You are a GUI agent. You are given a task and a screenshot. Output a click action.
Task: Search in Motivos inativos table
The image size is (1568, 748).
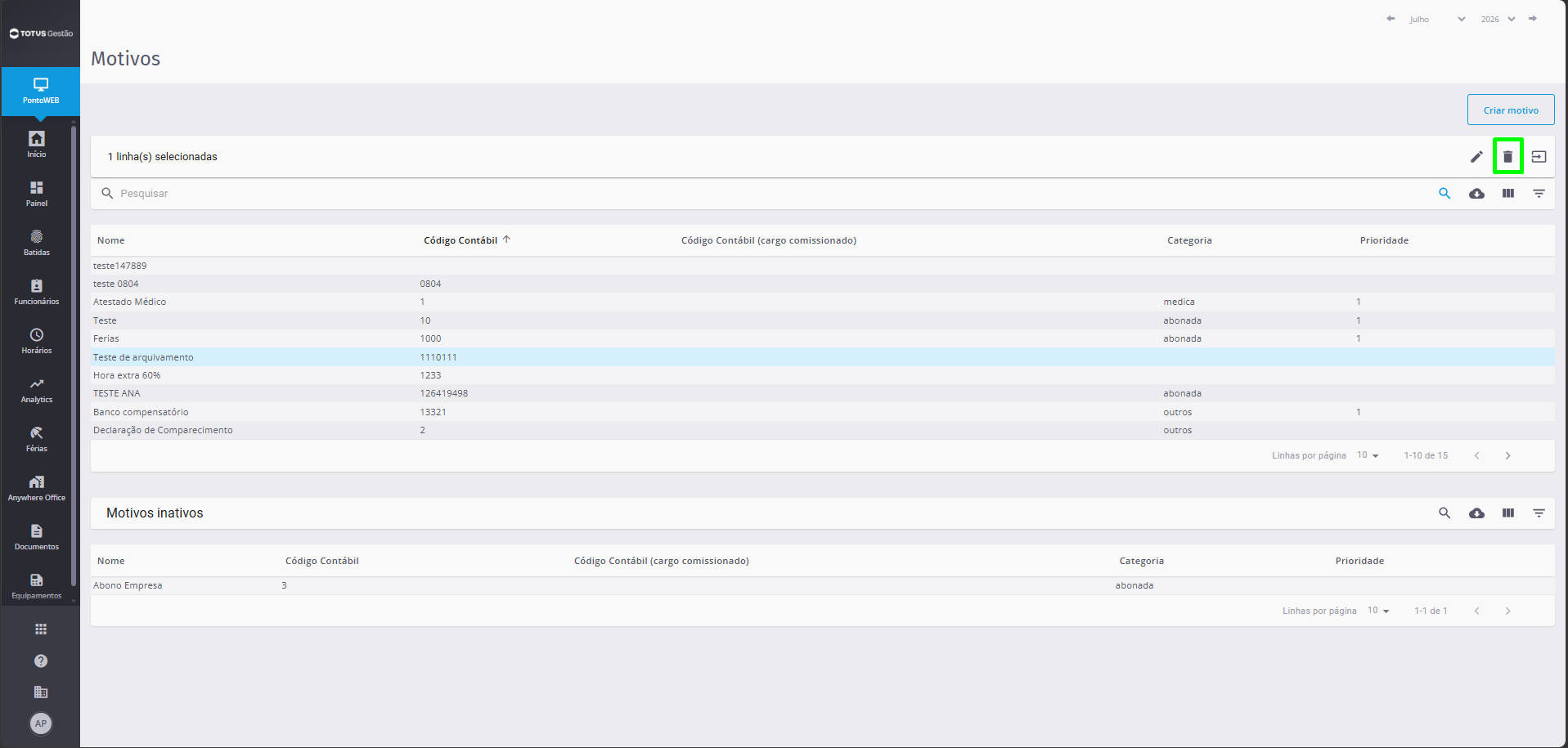(x=1444, y=513)
